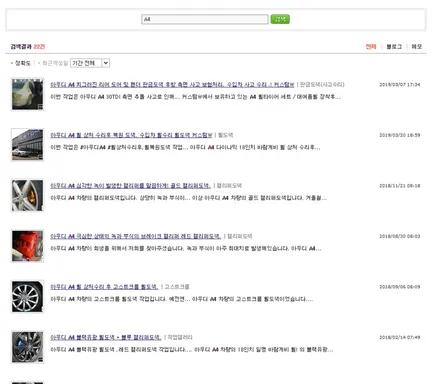
Task: Sort results by 최근작성일 (latest date)
Action: [x=55, y=63]
